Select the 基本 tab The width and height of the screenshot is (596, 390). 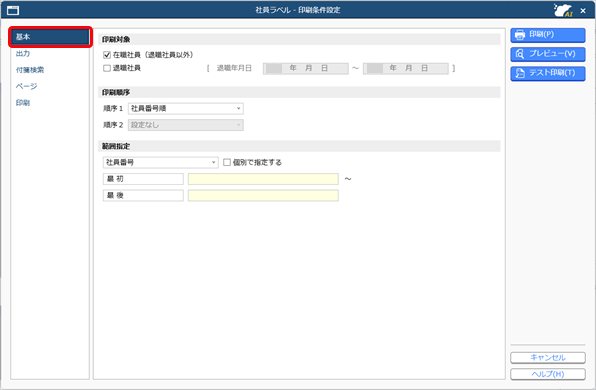click(50, 37)
